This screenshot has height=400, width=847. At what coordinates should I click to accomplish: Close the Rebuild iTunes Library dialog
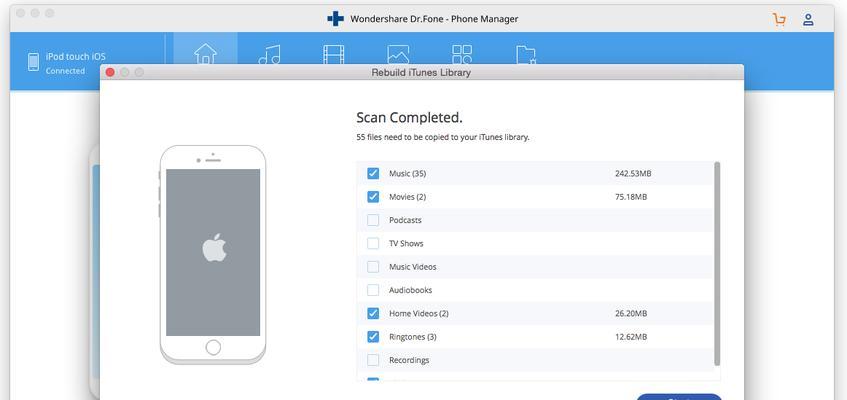pyautogui.click(x=110, y=72)
